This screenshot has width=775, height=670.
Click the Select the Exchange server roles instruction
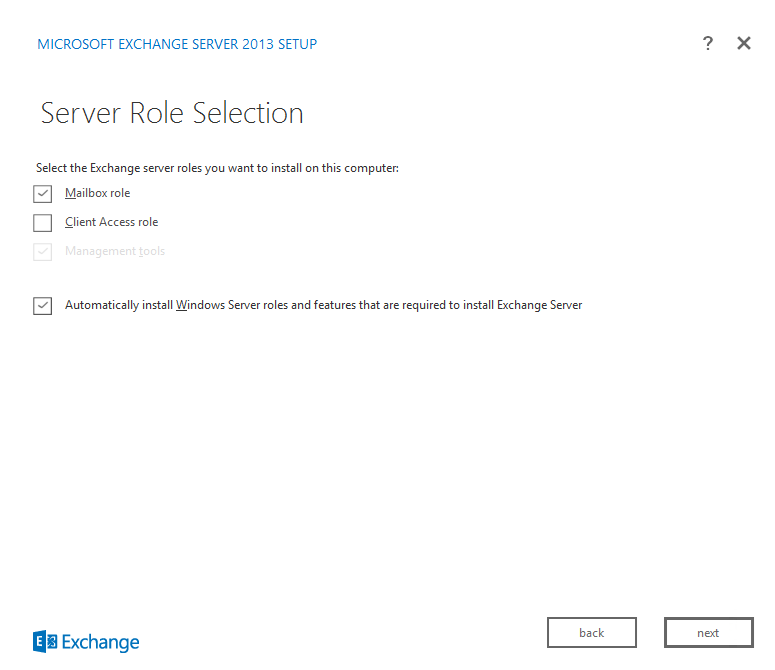(x=217, y=168)
